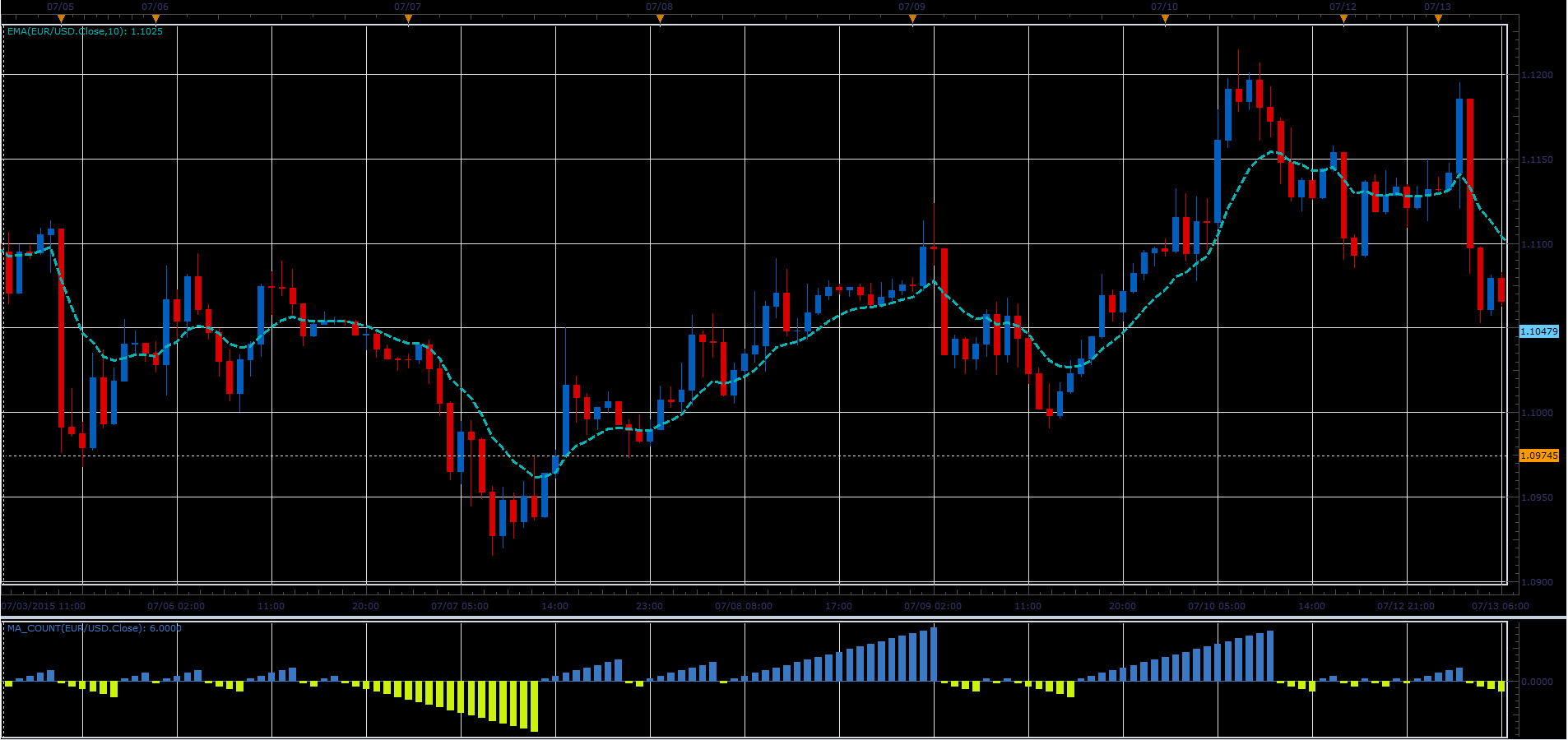The height and width of the screenshot is (740, 1568).
Task: Click the 07/06 02:00 time axis label
Action: point(176,606)
